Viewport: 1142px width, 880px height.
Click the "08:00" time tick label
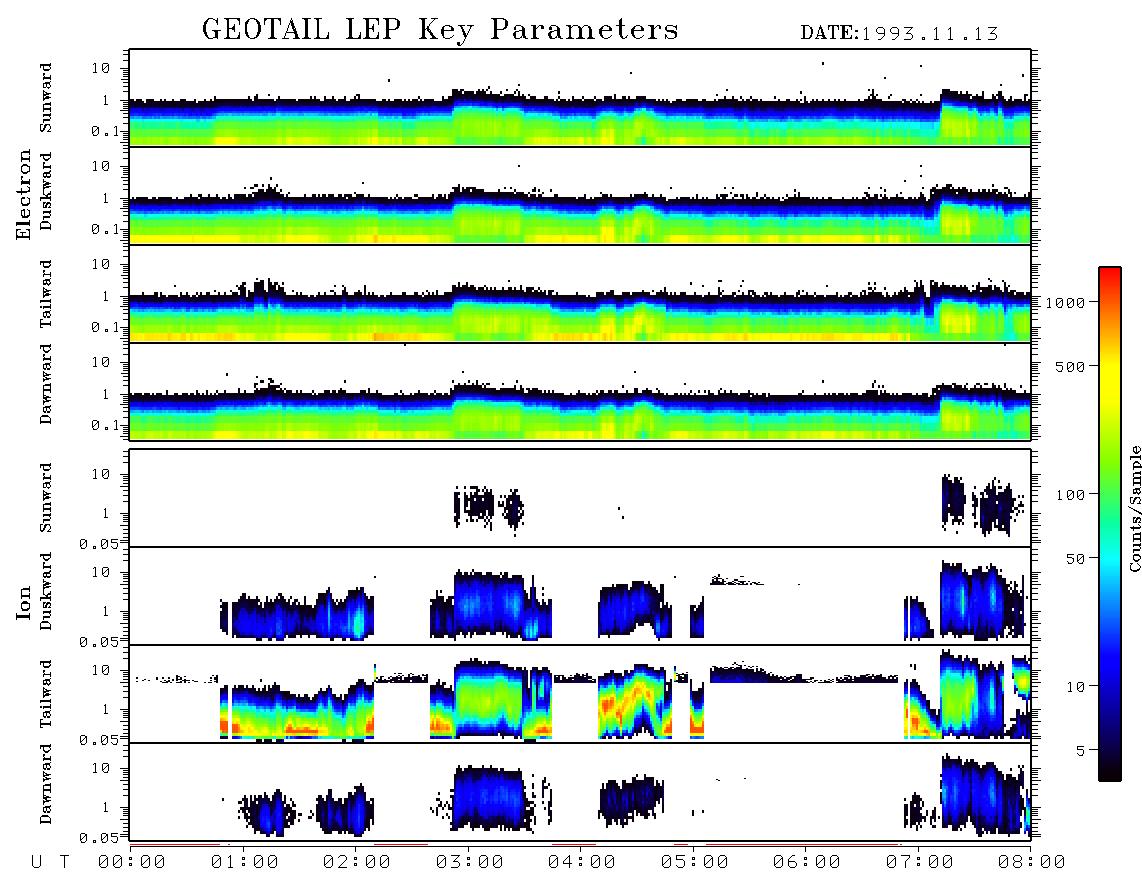coord(1032,862)
